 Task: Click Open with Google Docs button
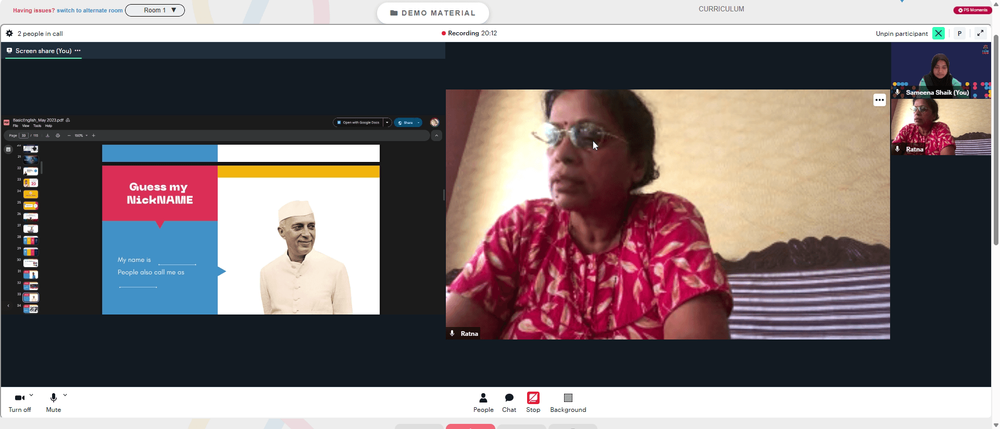click(358, 122)
